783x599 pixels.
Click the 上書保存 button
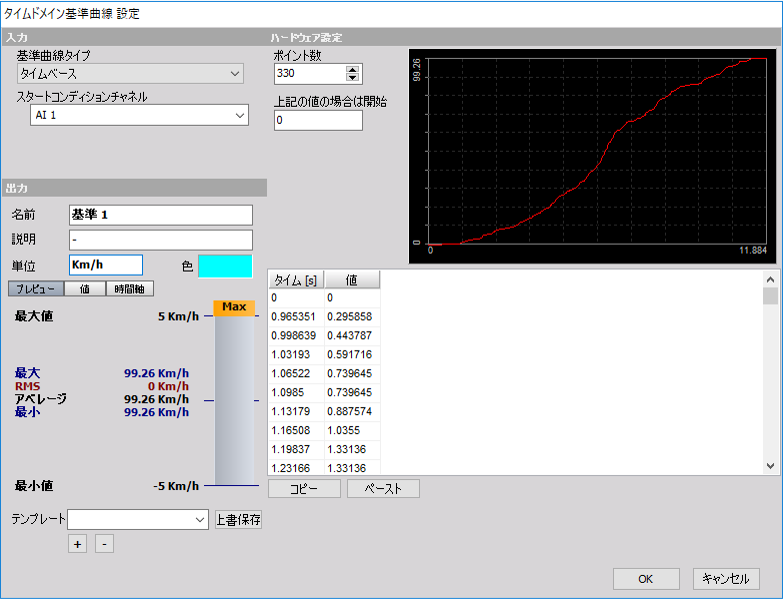pyautogui.click(x=238, y=520)
